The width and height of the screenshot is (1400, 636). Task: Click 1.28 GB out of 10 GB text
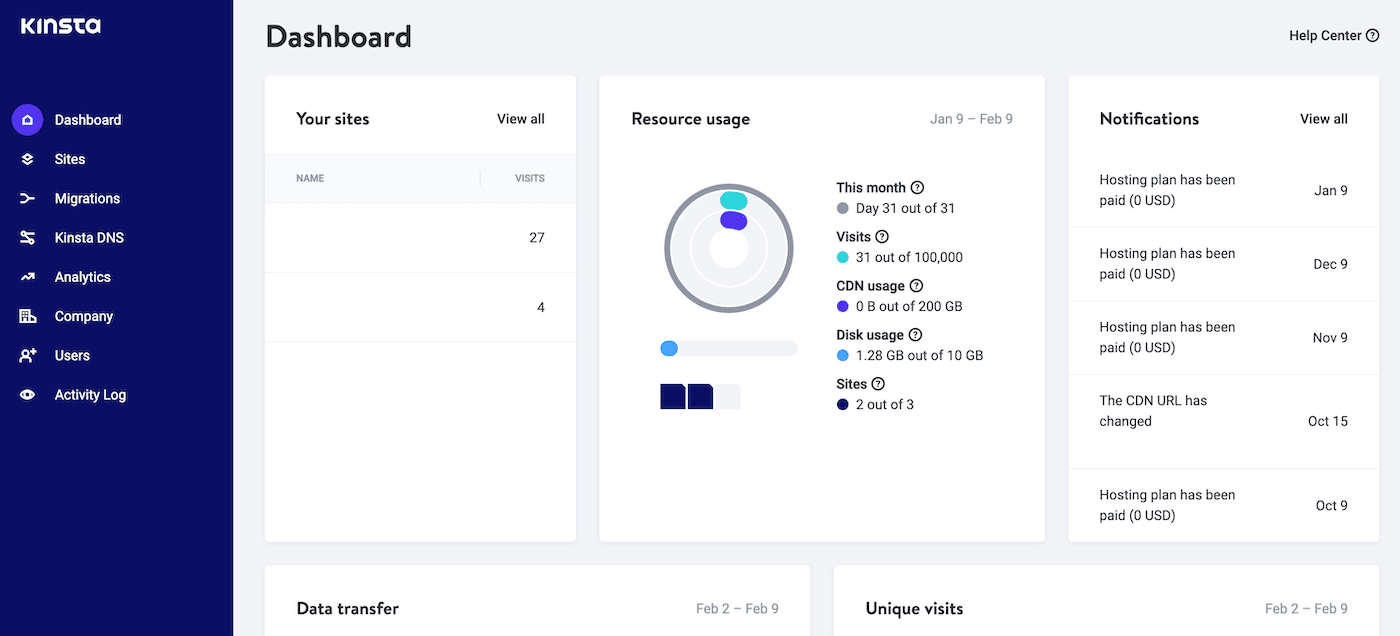(x=919, y=355)
